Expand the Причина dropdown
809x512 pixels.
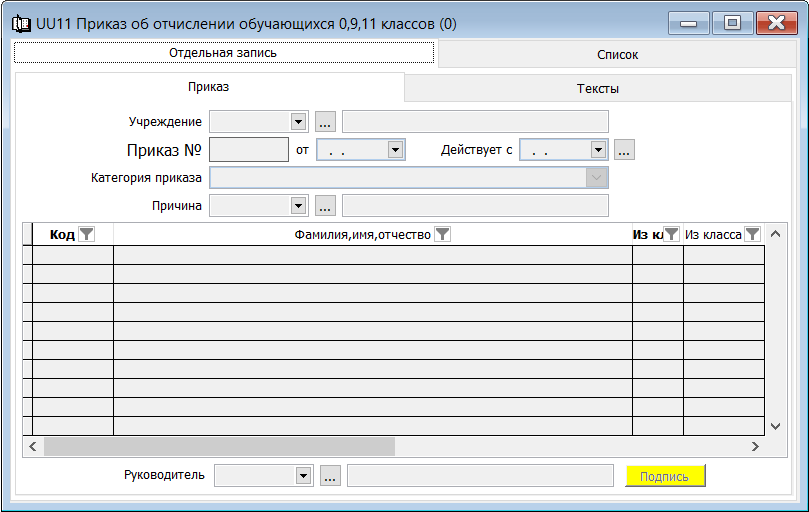tap(298, 206)
